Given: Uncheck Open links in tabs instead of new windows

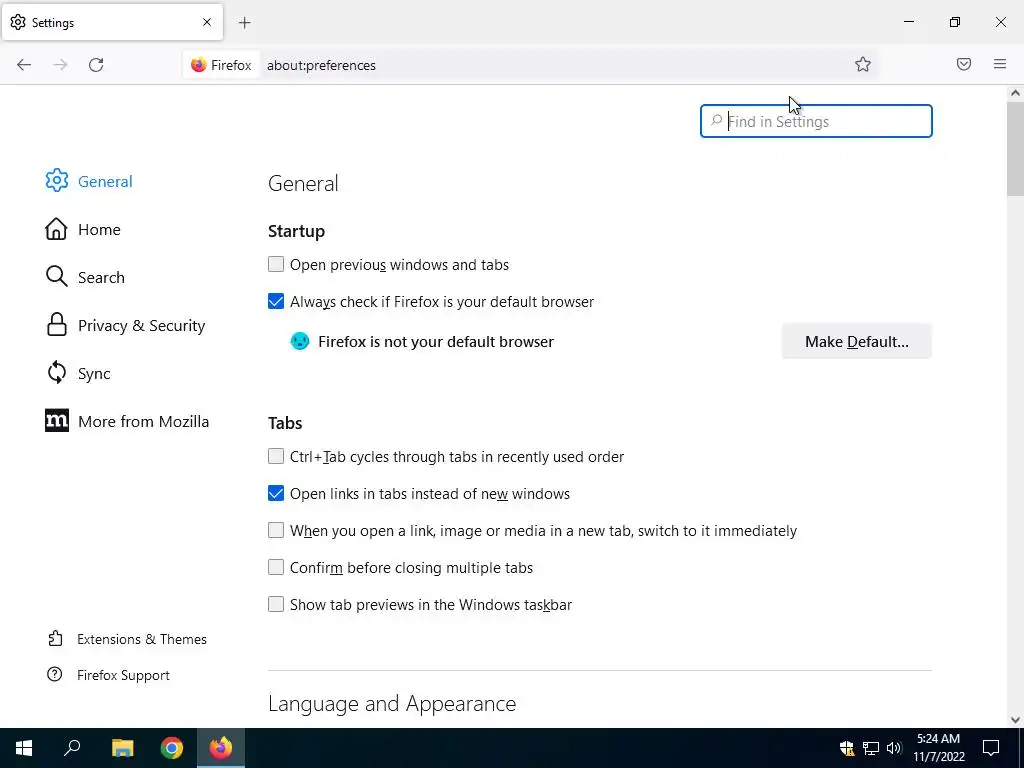Looking at the screenshot, I should (276, 494).
